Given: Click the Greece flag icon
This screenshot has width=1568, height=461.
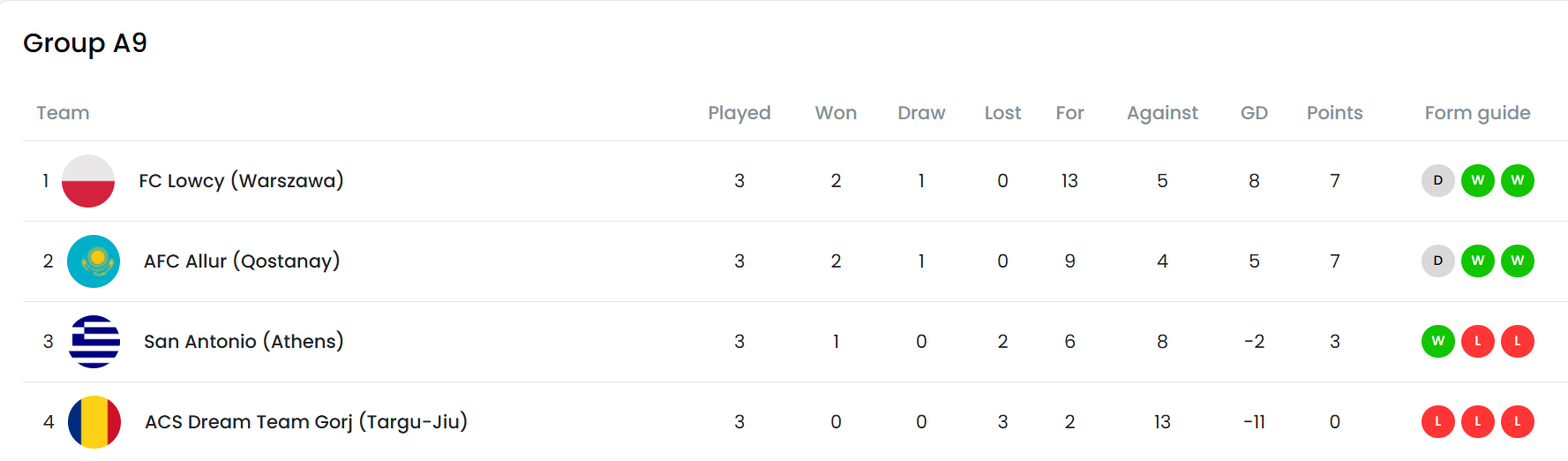Looking at the screenshot, I should (x=94, y=342).
